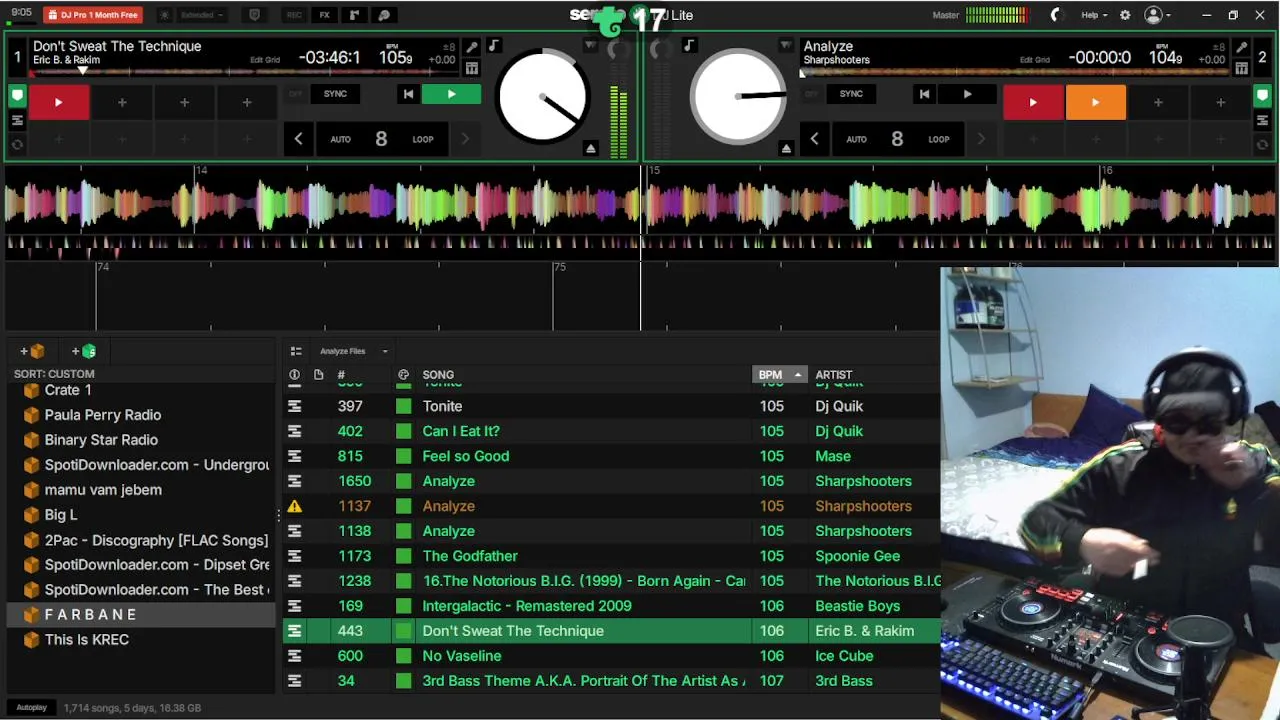
Task: Sort by SONG column header
Action: [x=438, y=375]
